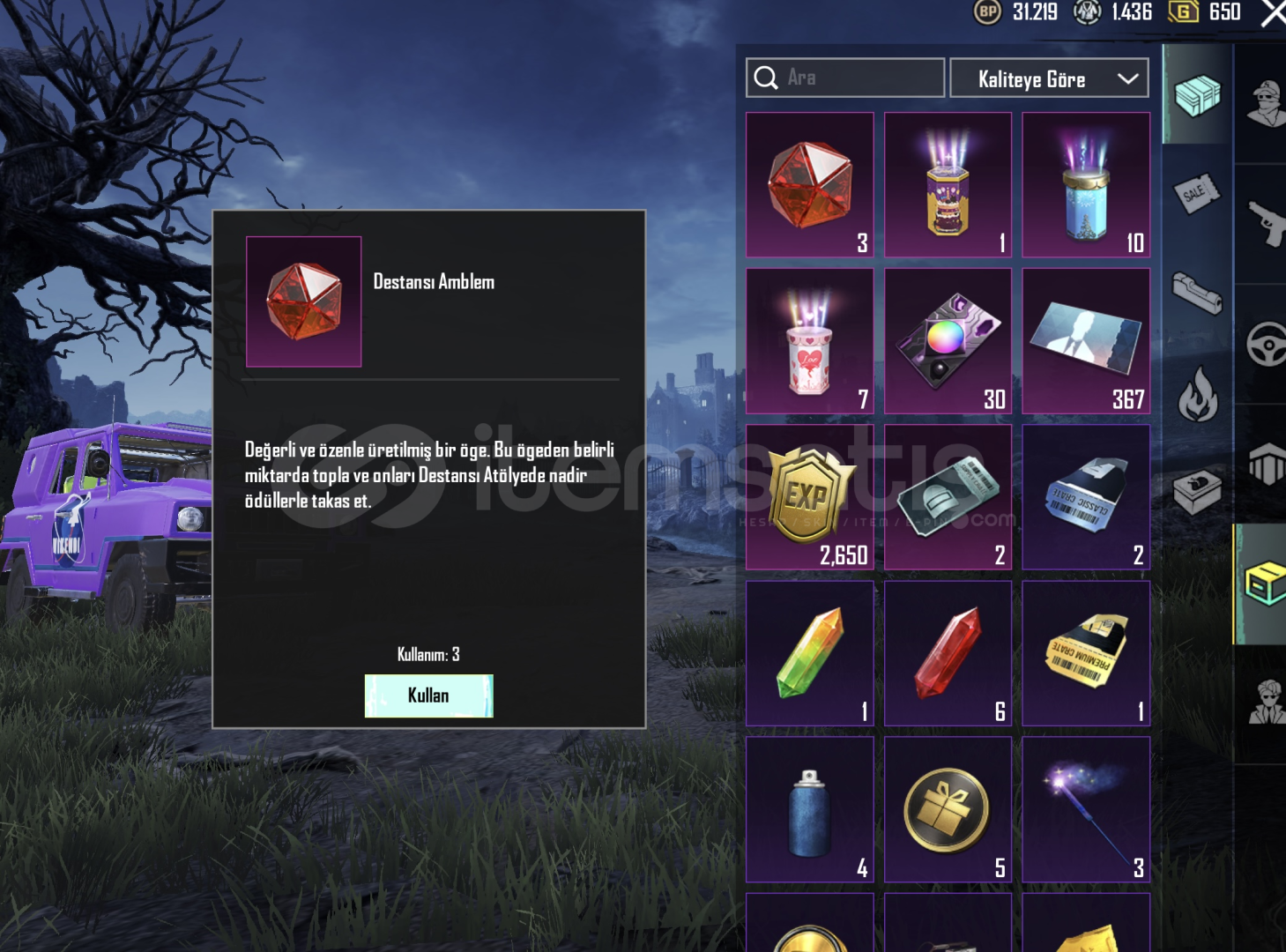Pick the gold gift coin item
The width and height of the screenshot is (1286, 952).
948,809
